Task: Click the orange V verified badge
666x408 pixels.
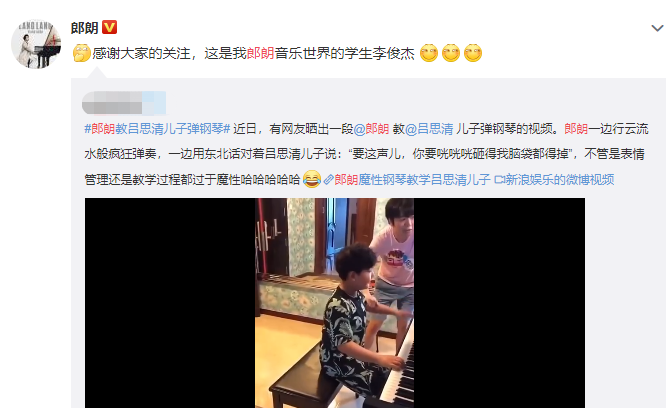Action: (110, 28)
